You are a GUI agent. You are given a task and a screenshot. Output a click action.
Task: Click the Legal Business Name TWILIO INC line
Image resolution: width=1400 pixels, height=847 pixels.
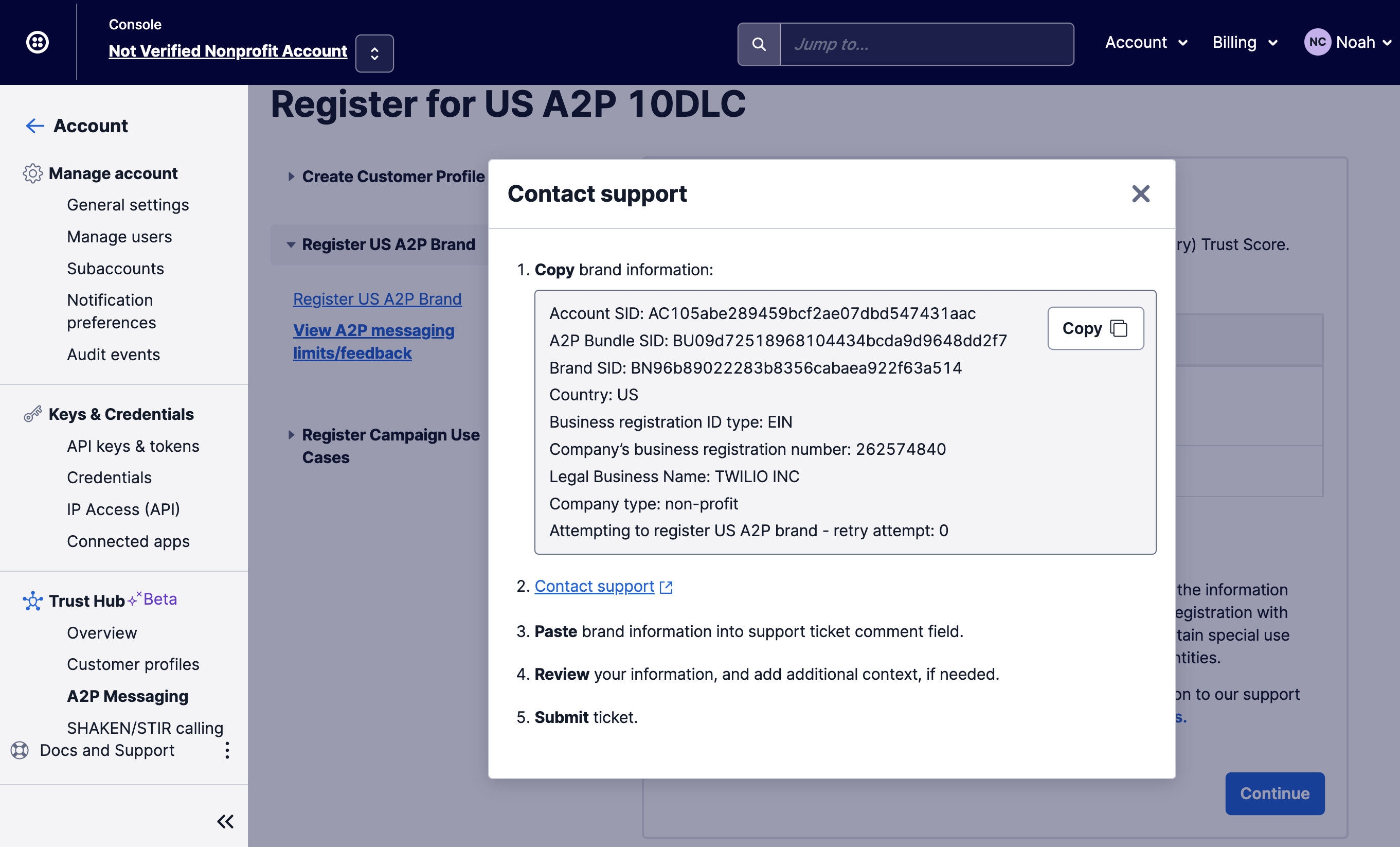click(x=674, y=477)
